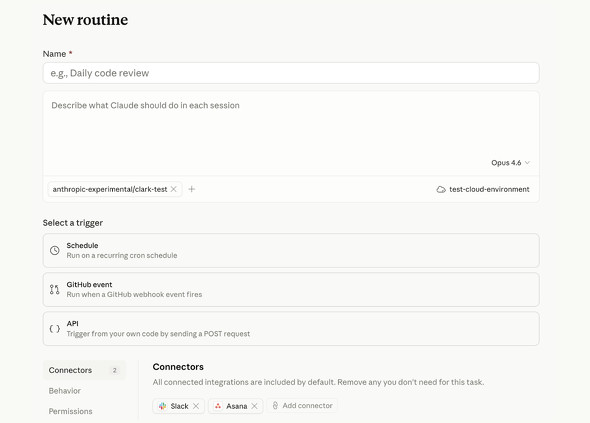Click the Connectors section heading
This screenshot has height=423, width=590.
coord(178,367)
